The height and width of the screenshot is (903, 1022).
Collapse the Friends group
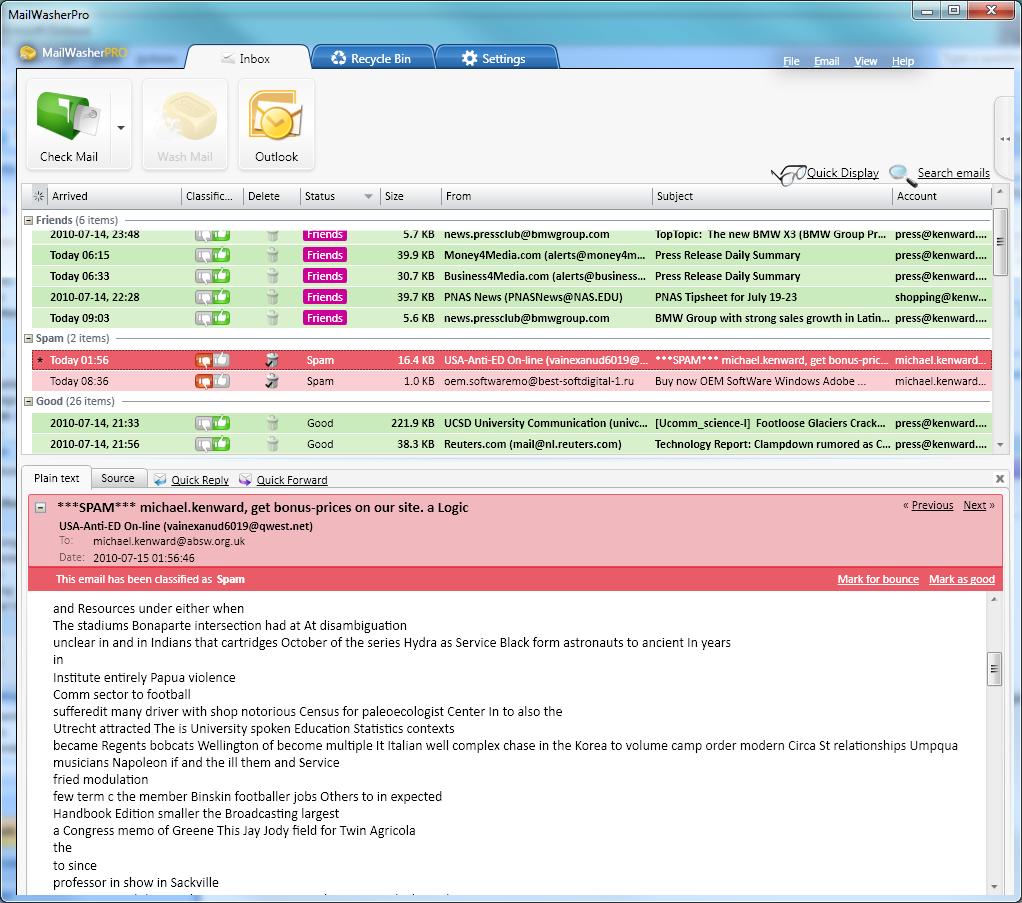(28, 220)
